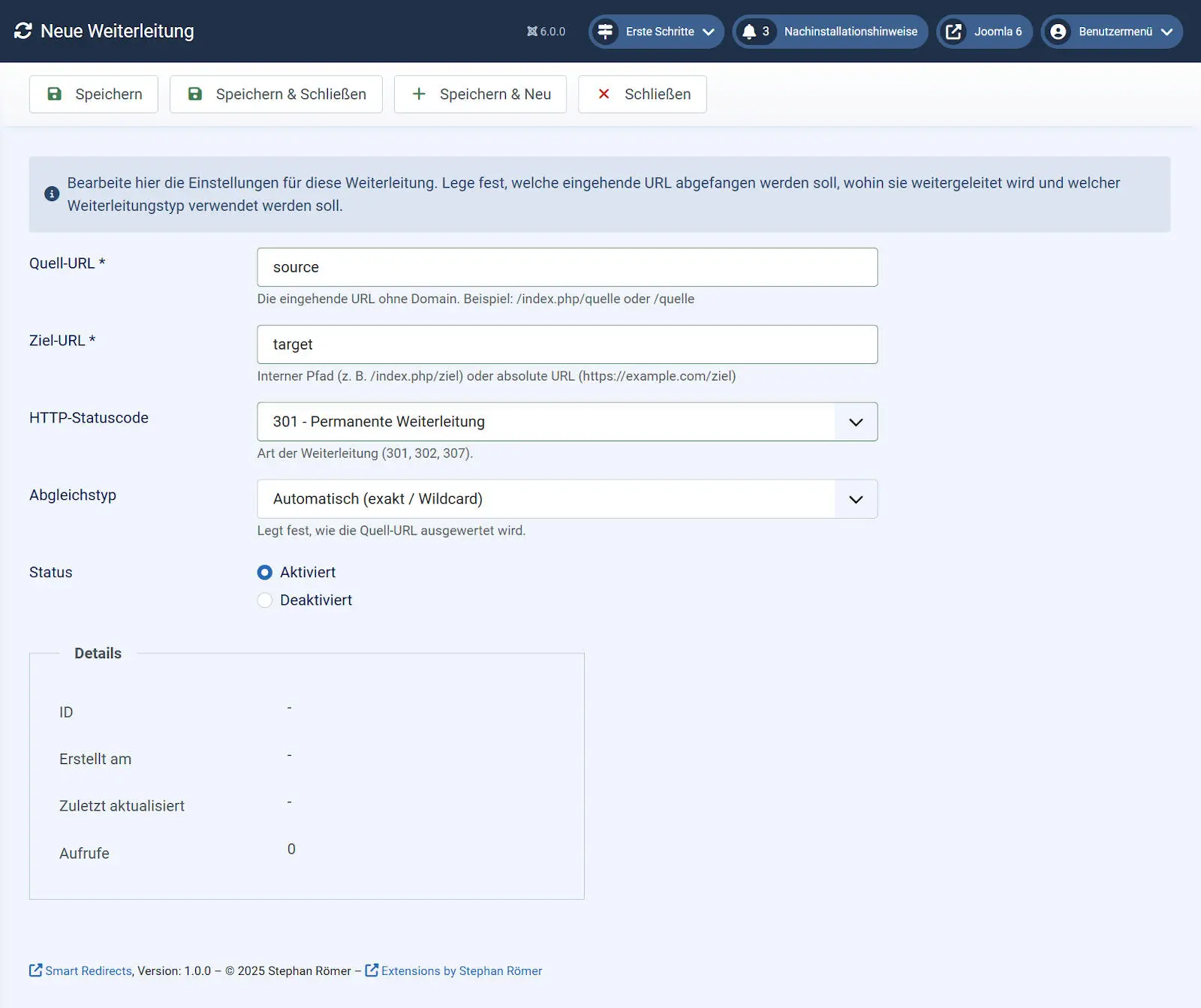The width and height of the screenshot is (1201, 1008).
Task: Open the HTTP-Statuscode dropdown
Action: point(567,422)
